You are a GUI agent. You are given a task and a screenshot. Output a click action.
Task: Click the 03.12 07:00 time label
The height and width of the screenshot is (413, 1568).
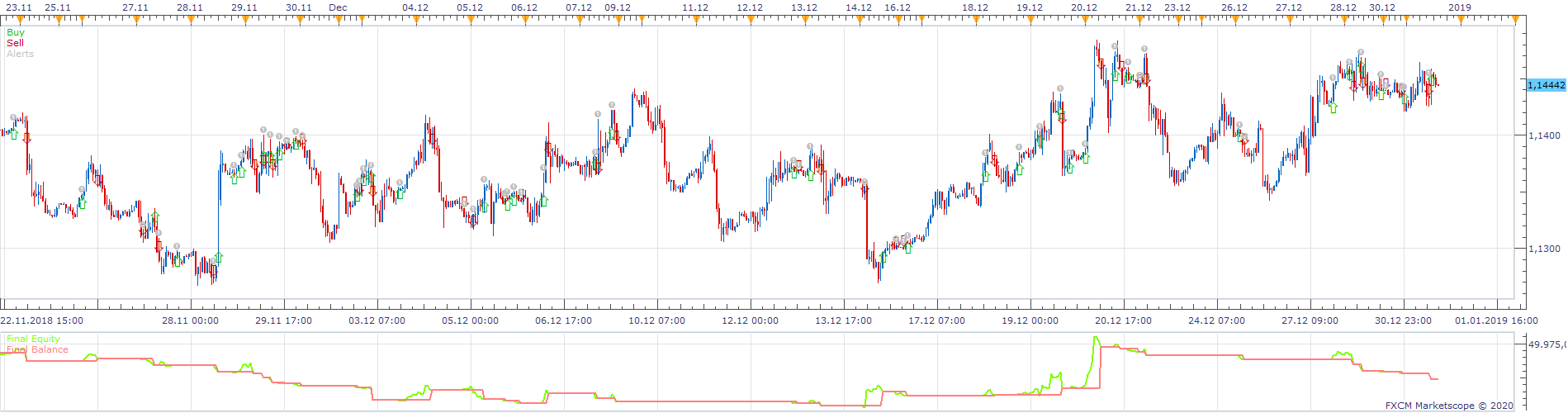point(377,320)
